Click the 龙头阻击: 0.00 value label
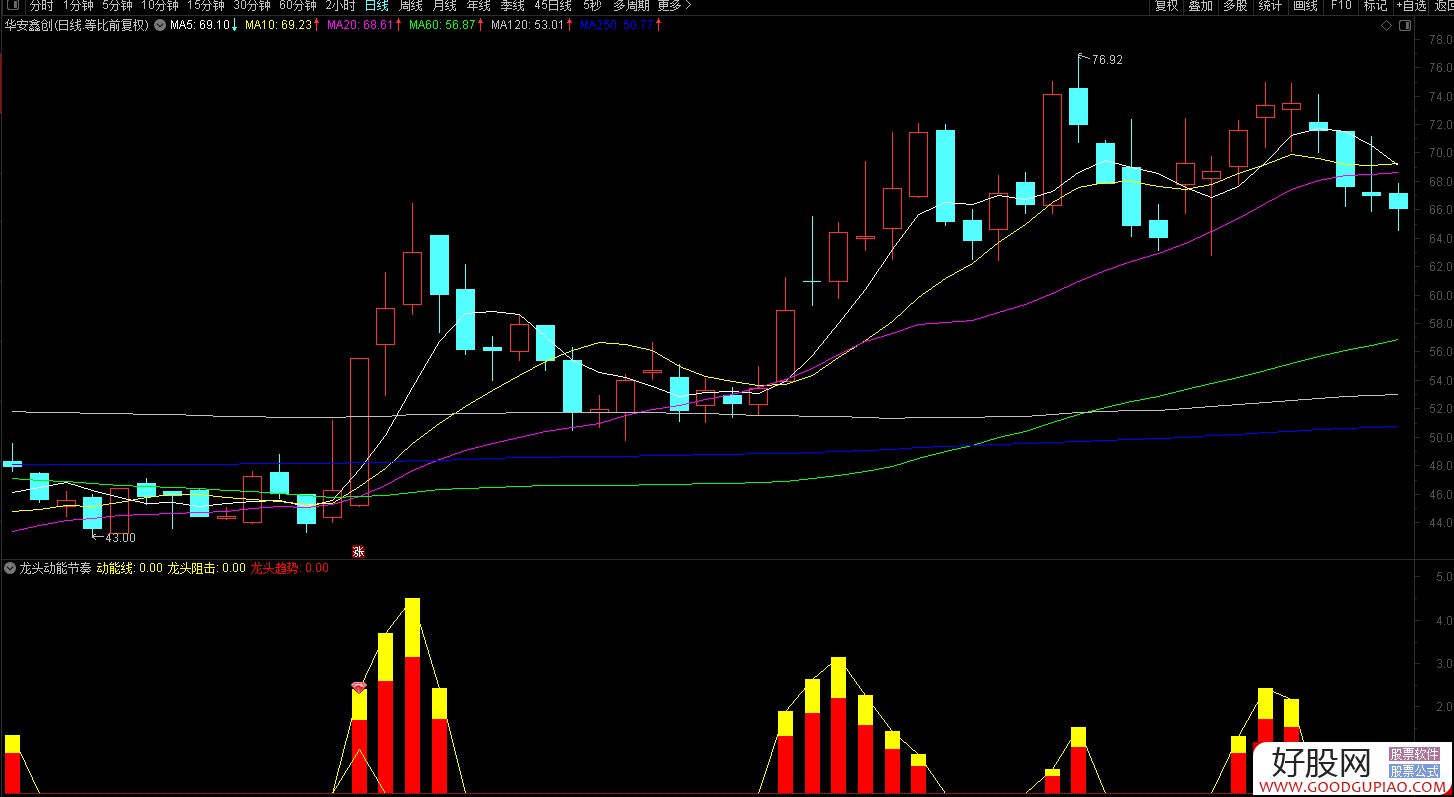This screenshot has height=797, width=1454. click(206, 568)
